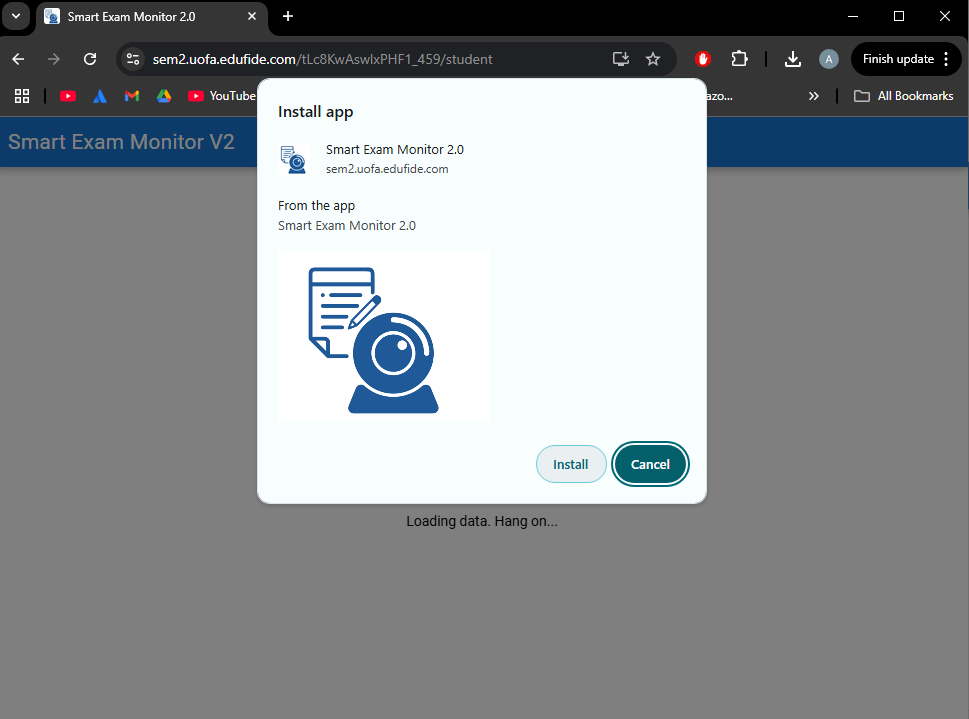
Task: Click Cancel in the Install app dialog
Action: point(650,464)
